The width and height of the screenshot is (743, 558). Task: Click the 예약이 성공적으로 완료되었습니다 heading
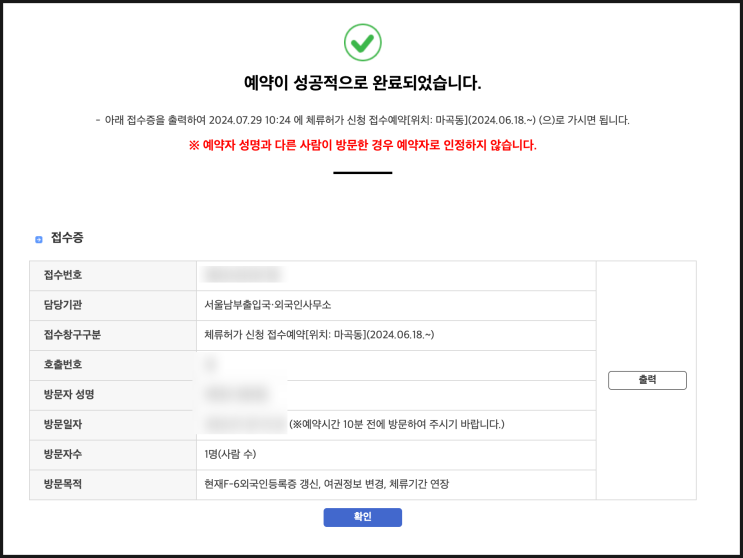coord(362,82)
